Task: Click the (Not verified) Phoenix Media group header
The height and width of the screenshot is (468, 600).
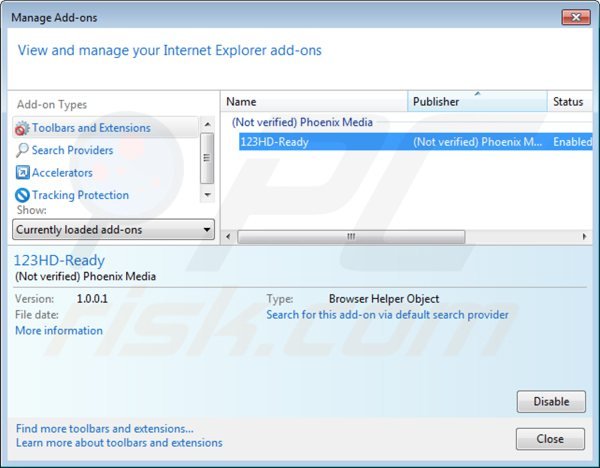Action: (x=302, y=122)
